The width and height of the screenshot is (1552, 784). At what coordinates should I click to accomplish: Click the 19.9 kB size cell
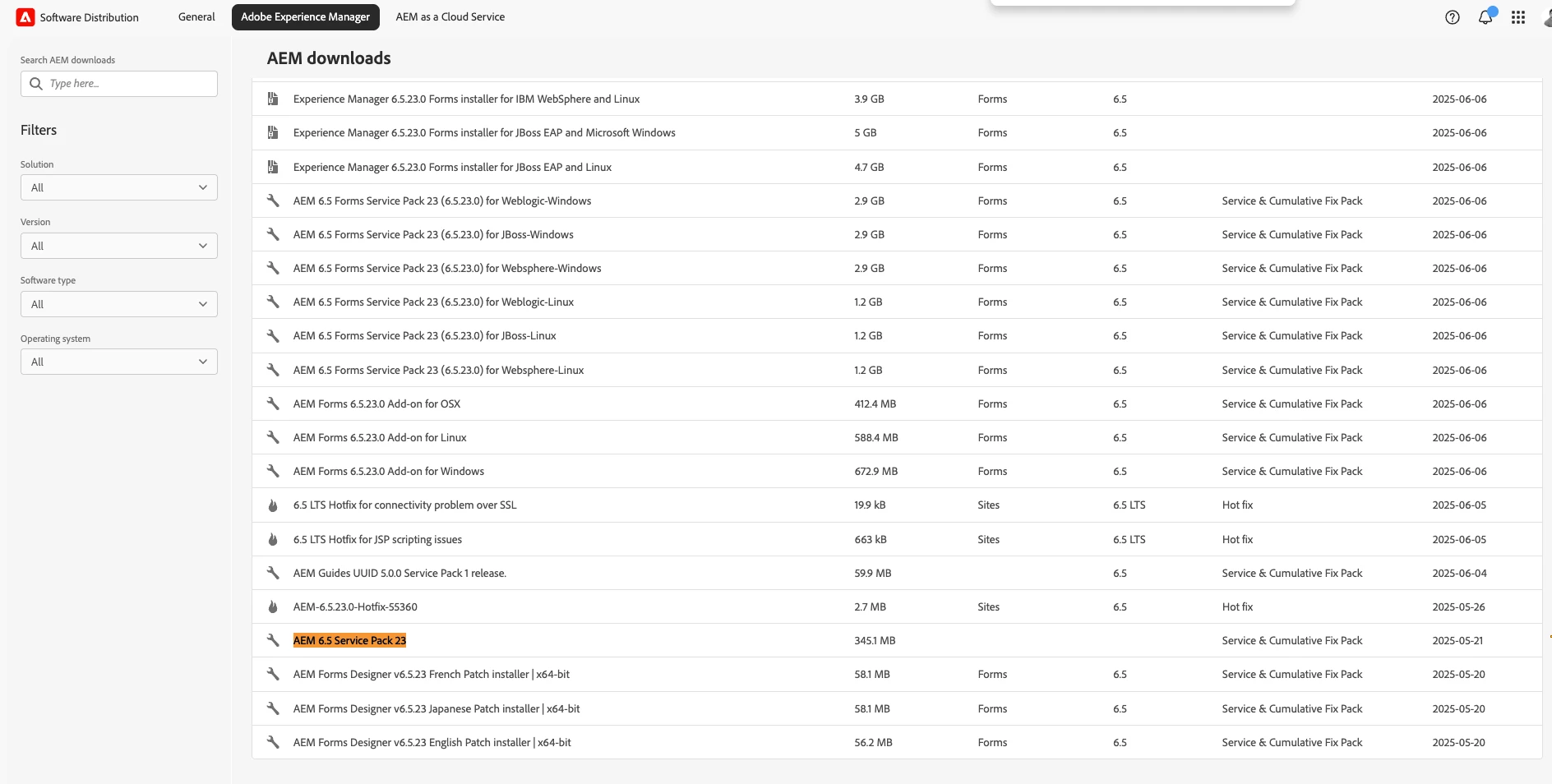[x=870, y=505]
